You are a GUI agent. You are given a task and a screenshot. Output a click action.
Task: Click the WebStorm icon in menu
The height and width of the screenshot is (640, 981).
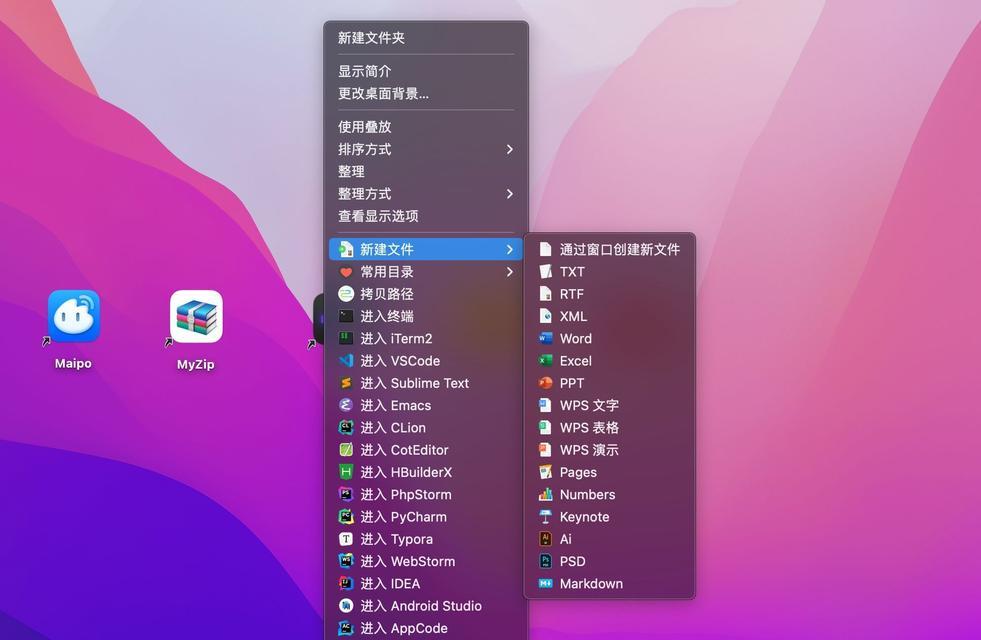coord(346,561)
